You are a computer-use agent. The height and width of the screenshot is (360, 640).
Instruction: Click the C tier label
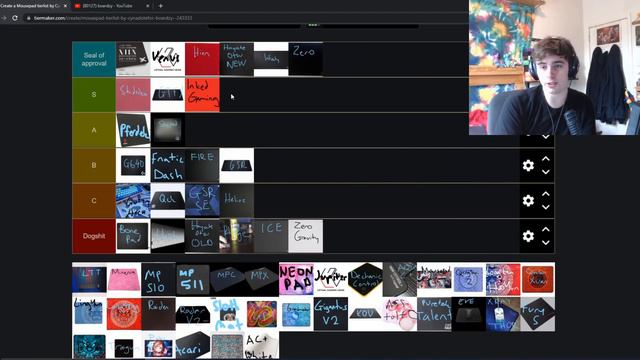coord(94,201)
